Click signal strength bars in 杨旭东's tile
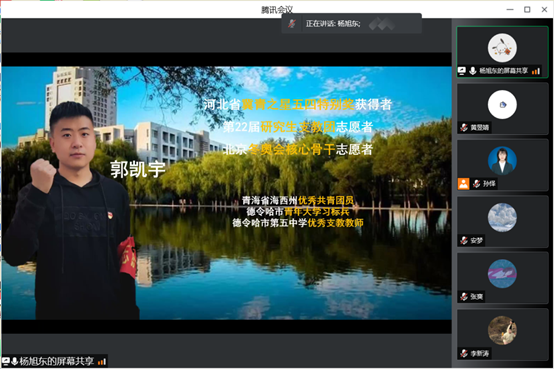 click(536, 71)
